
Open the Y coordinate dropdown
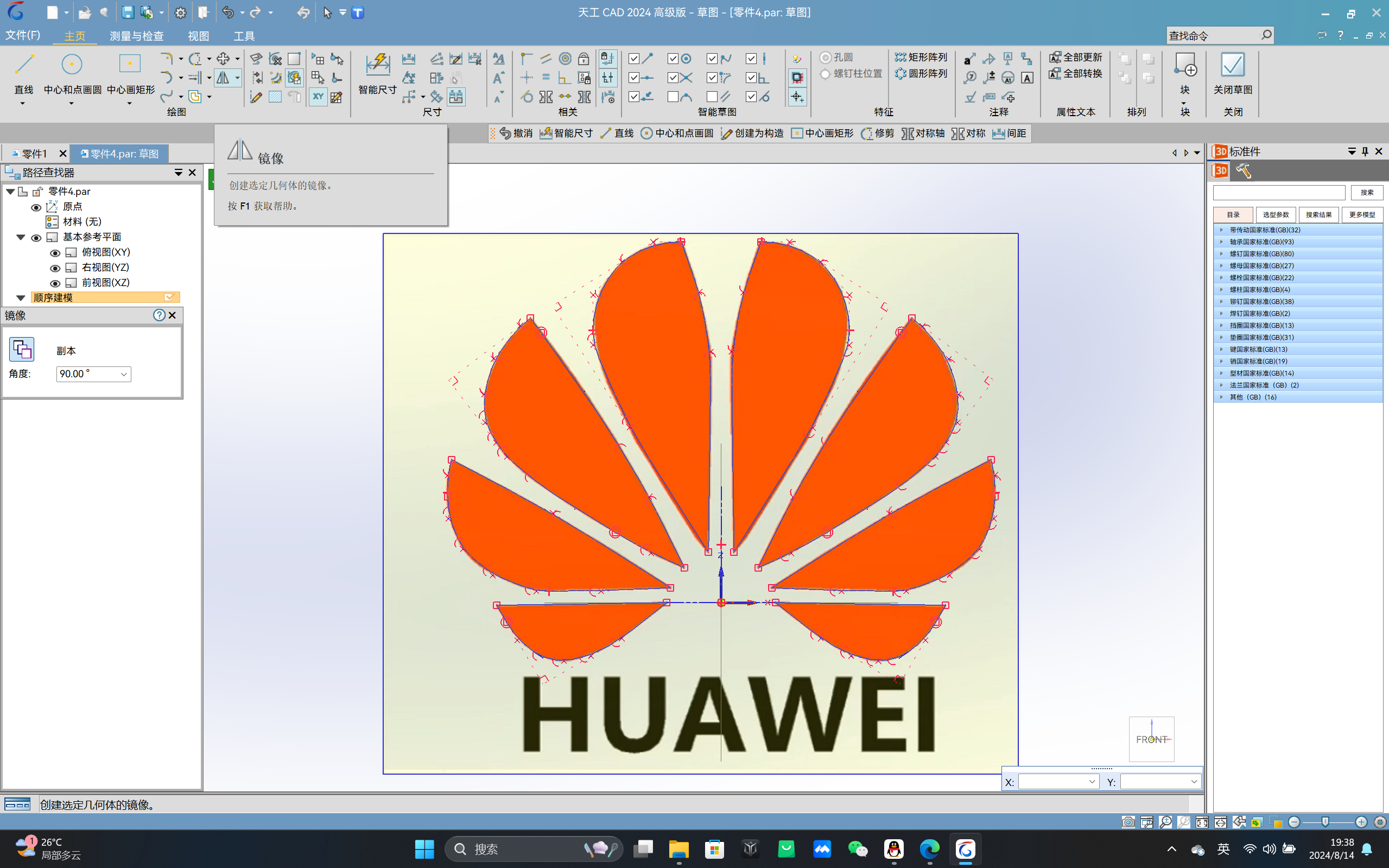(x=1194, y=781)
